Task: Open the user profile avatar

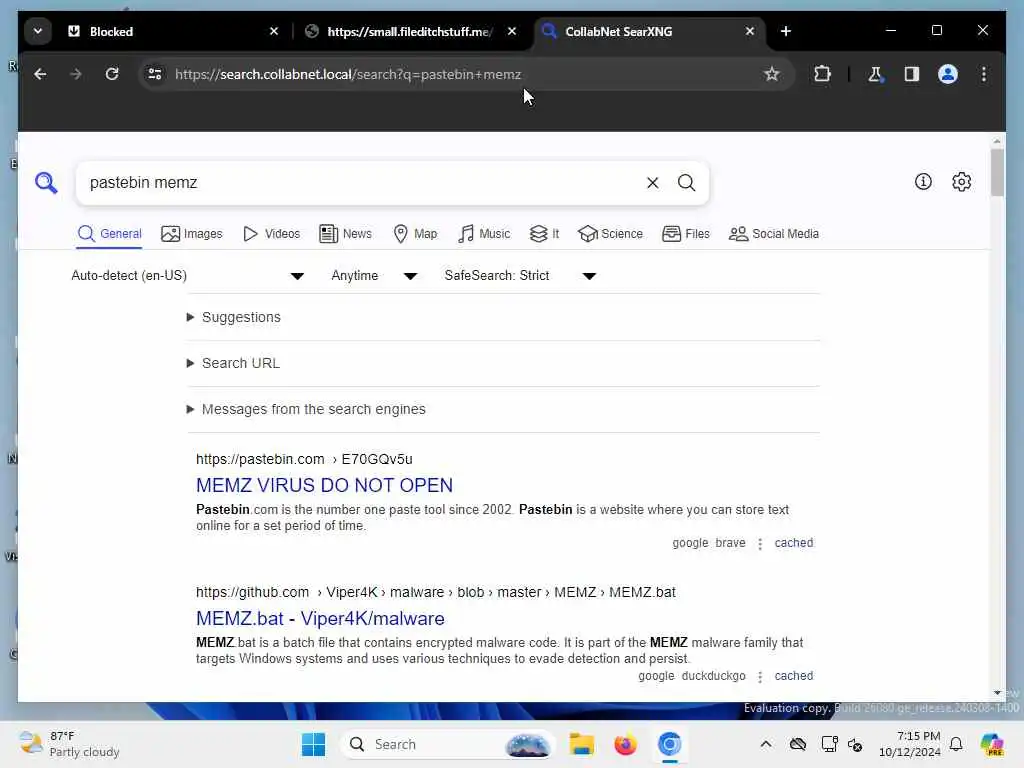Action: point(948,74)
